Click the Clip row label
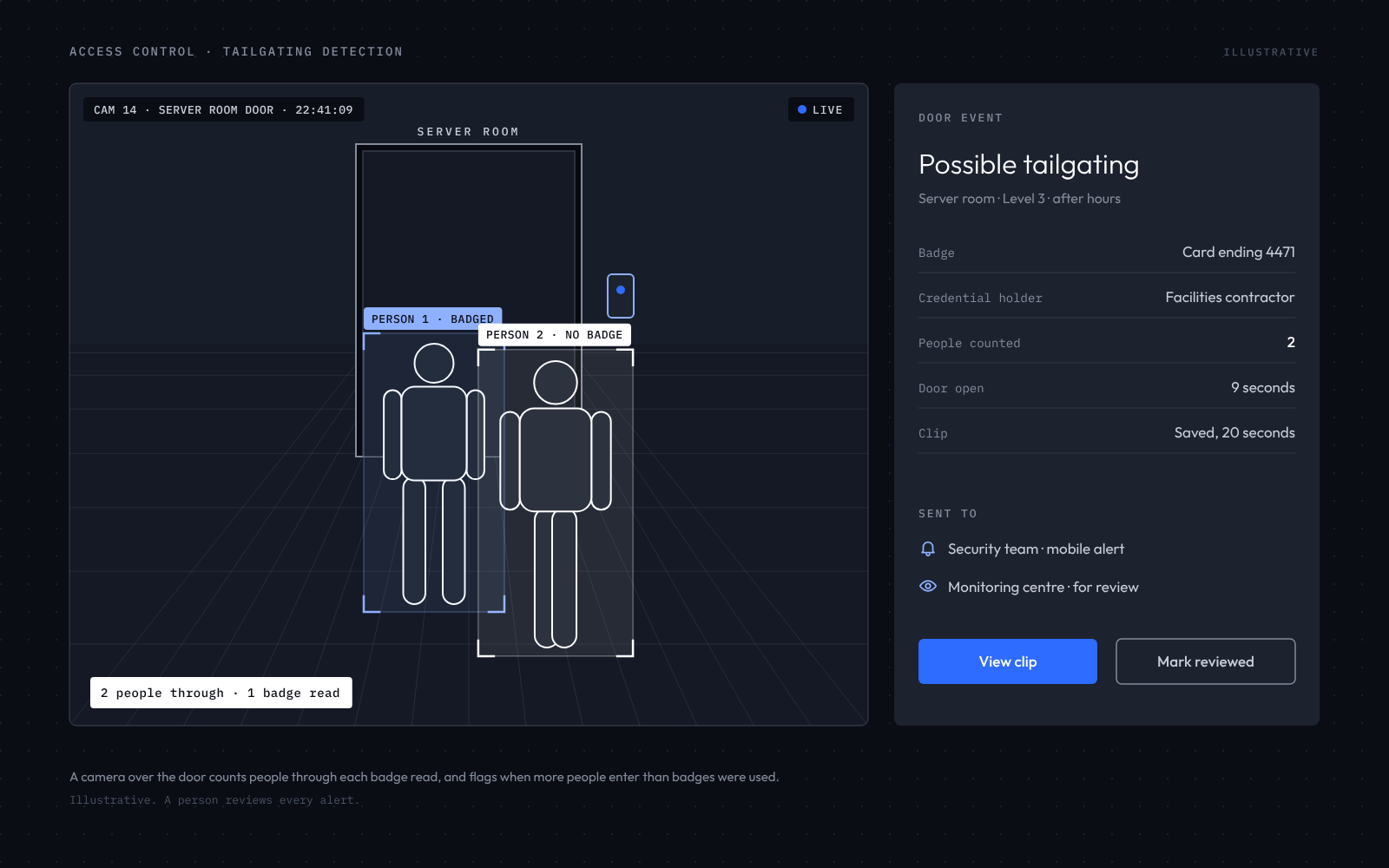 pyautogui.click(x=932, y=433)
